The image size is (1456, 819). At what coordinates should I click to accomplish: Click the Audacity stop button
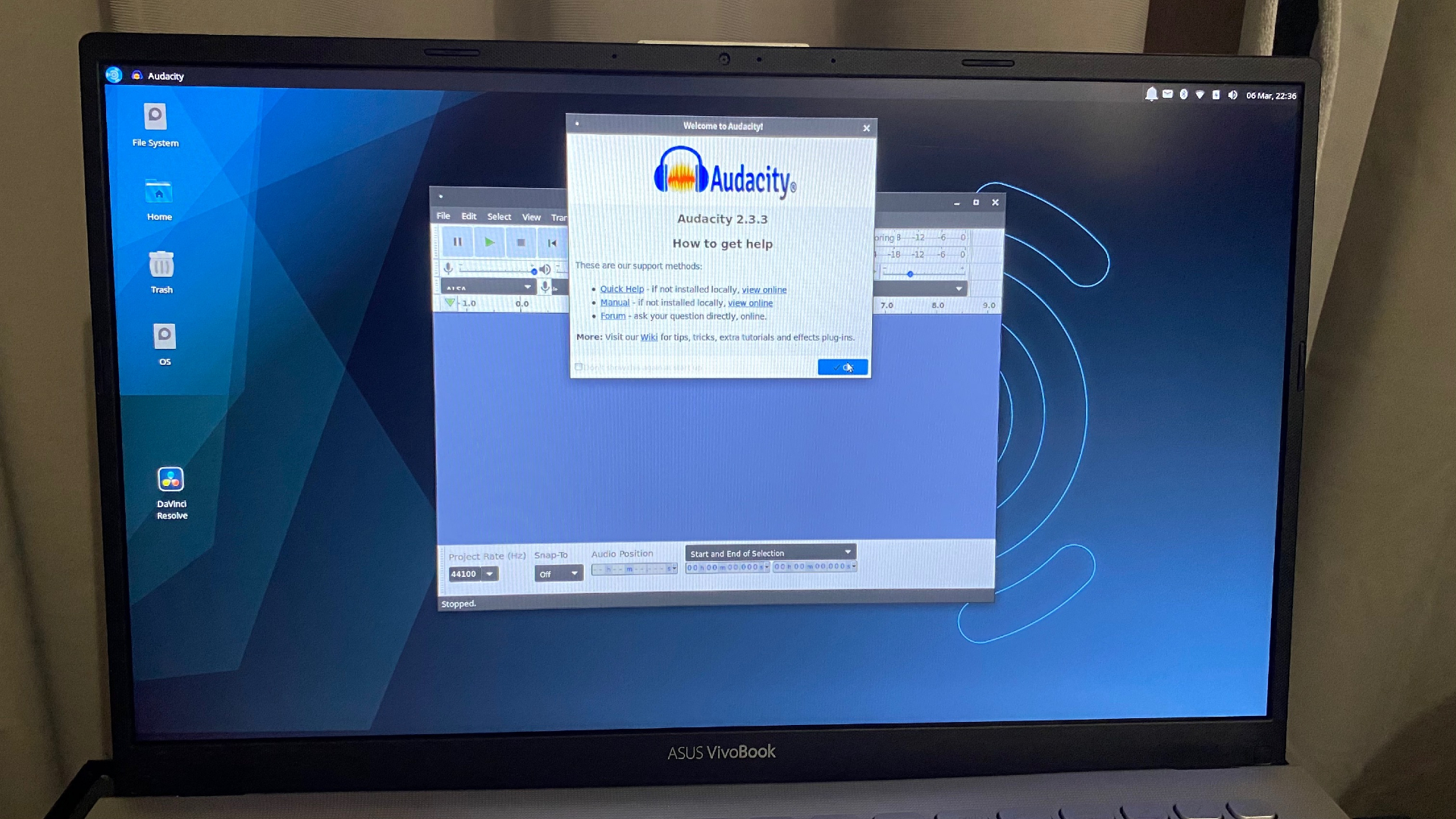(x=520, y=242)
